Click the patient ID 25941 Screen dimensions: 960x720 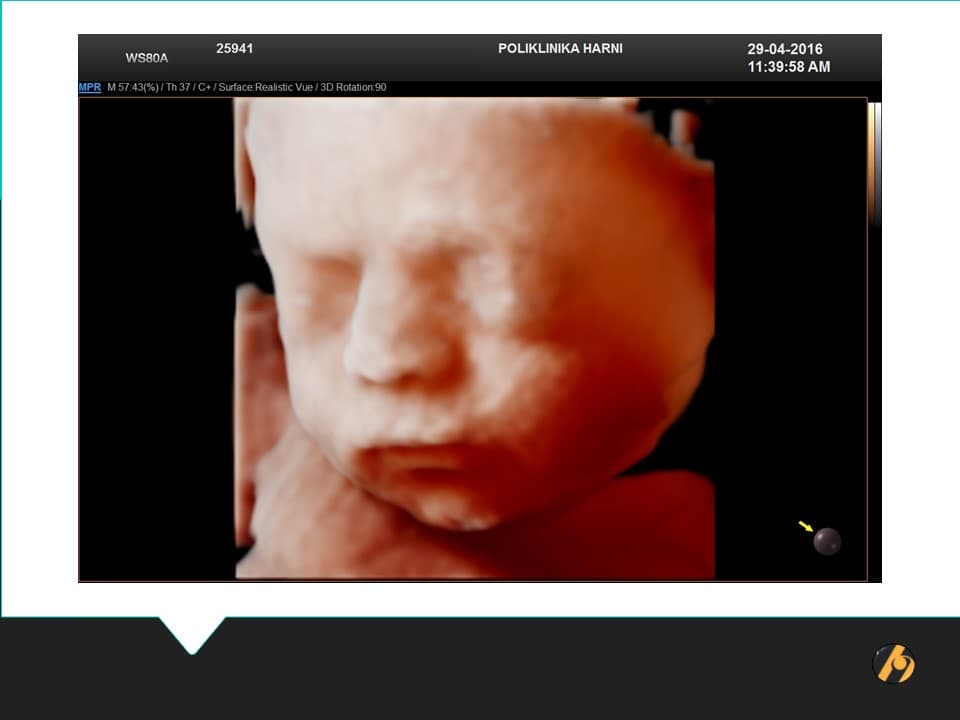point(235,48)
